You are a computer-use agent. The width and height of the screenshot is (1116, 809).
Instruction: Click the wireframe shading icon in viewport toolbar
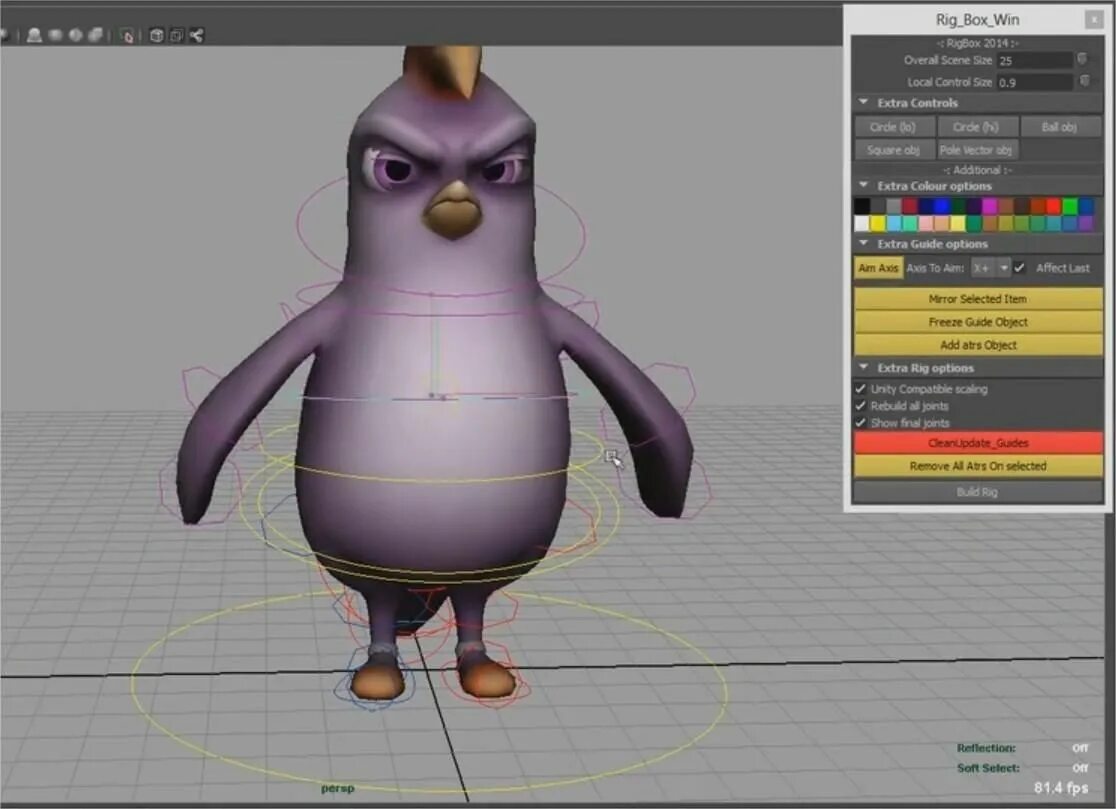click(x=34, y=36)
